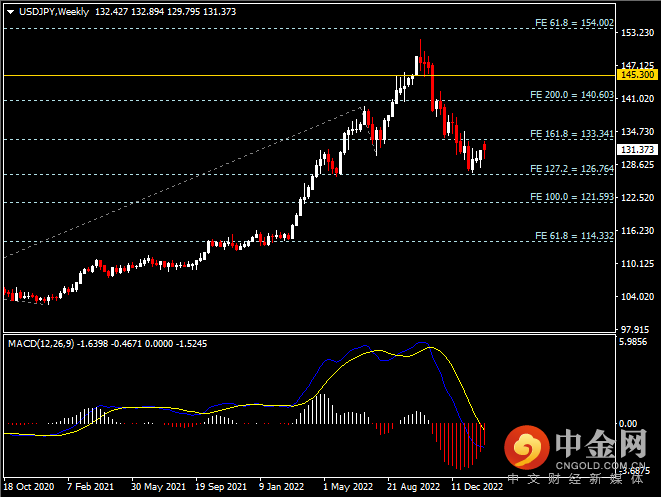Screen dimensions: 661x497
Task: Click the 153.230 value on price axis
Action: point(636,33)
